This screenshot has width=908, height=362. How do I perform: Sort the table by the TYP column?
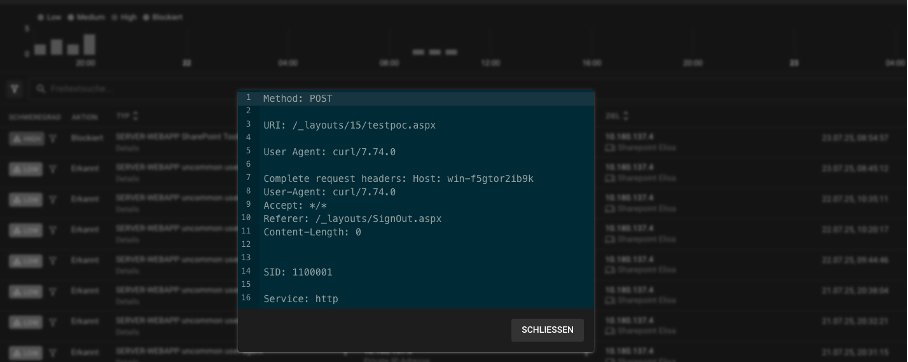tap(127, 116)
